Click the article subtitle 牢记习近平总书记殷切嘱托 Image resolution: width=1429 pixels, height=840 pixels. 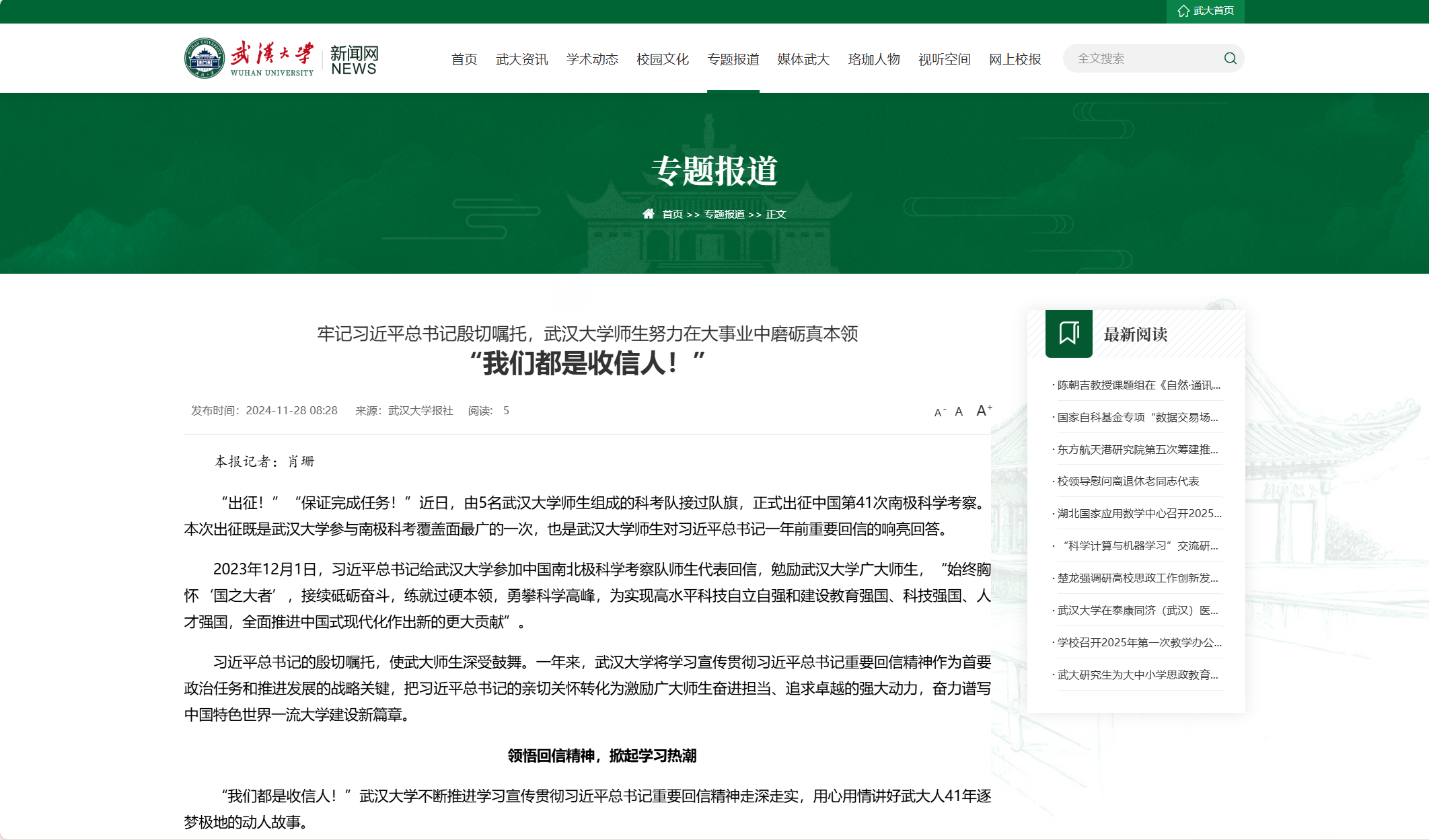click(x=587, y=334)
